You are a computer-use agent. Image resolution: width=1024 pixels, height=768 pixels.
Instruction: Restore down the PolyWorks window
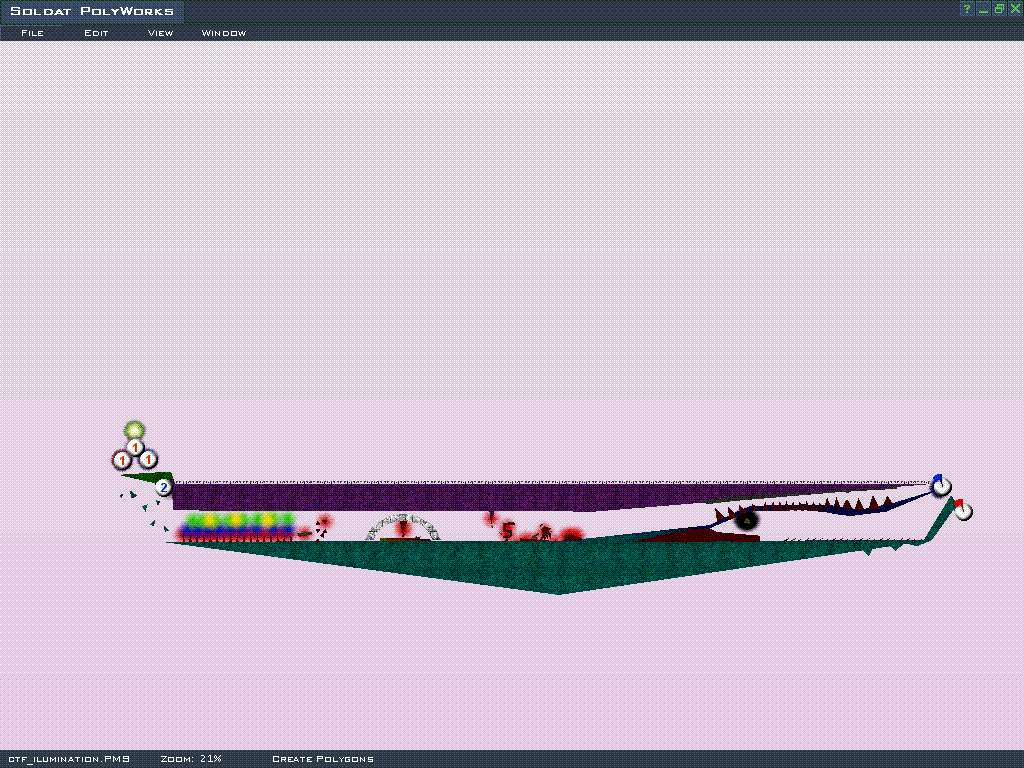pyautogui.click(x=999, y=9)
